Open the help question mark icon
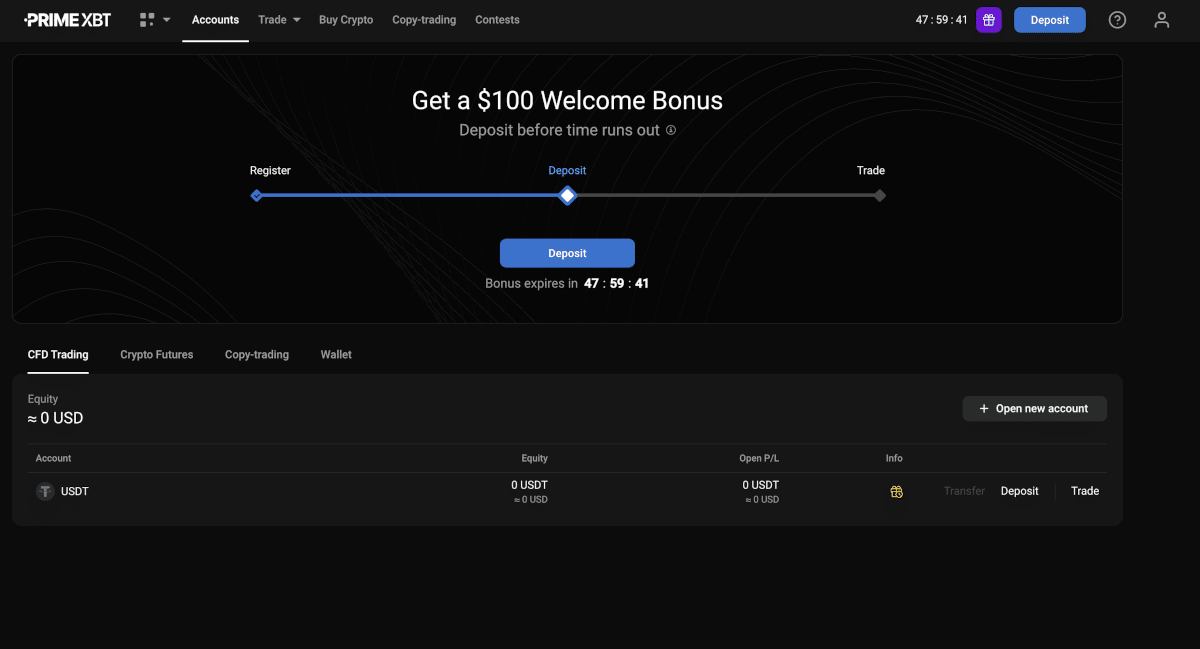This screenshot has height=649, width=1200. point(1118,20)
